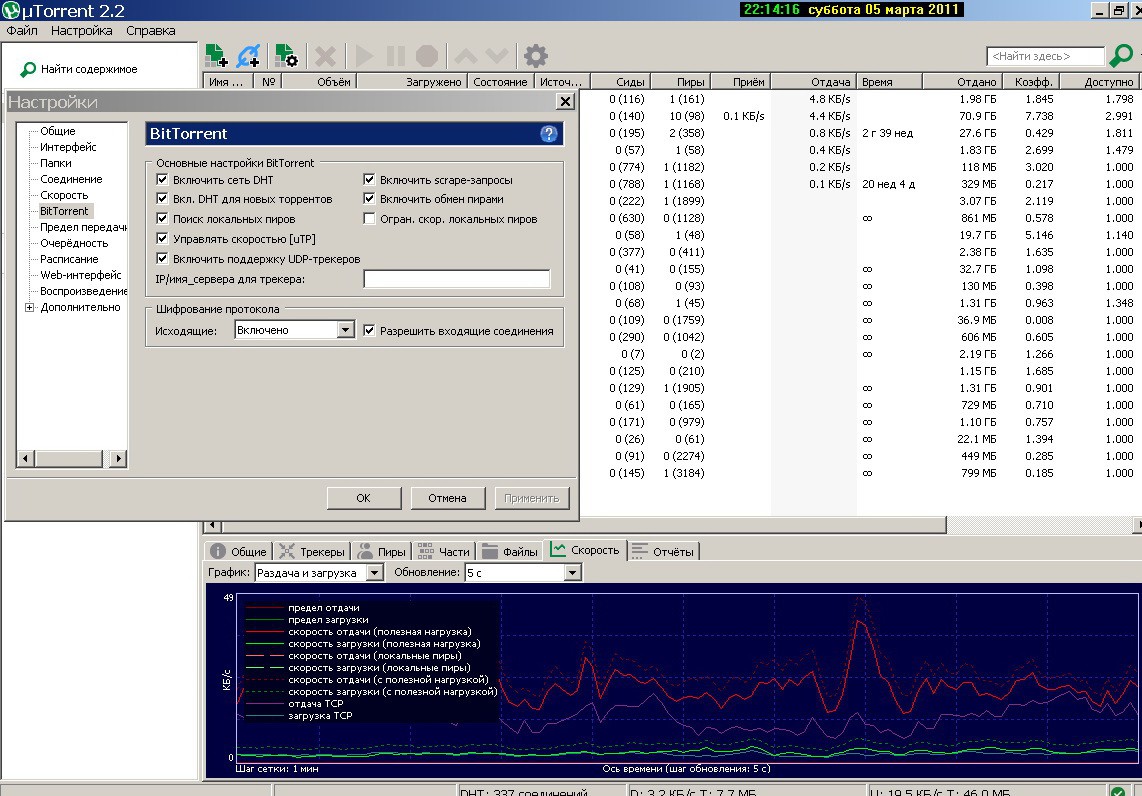Screen dimensions: 1142x796
Task: Click the Remove torrent X icon
Action: (x=326, y=56)
